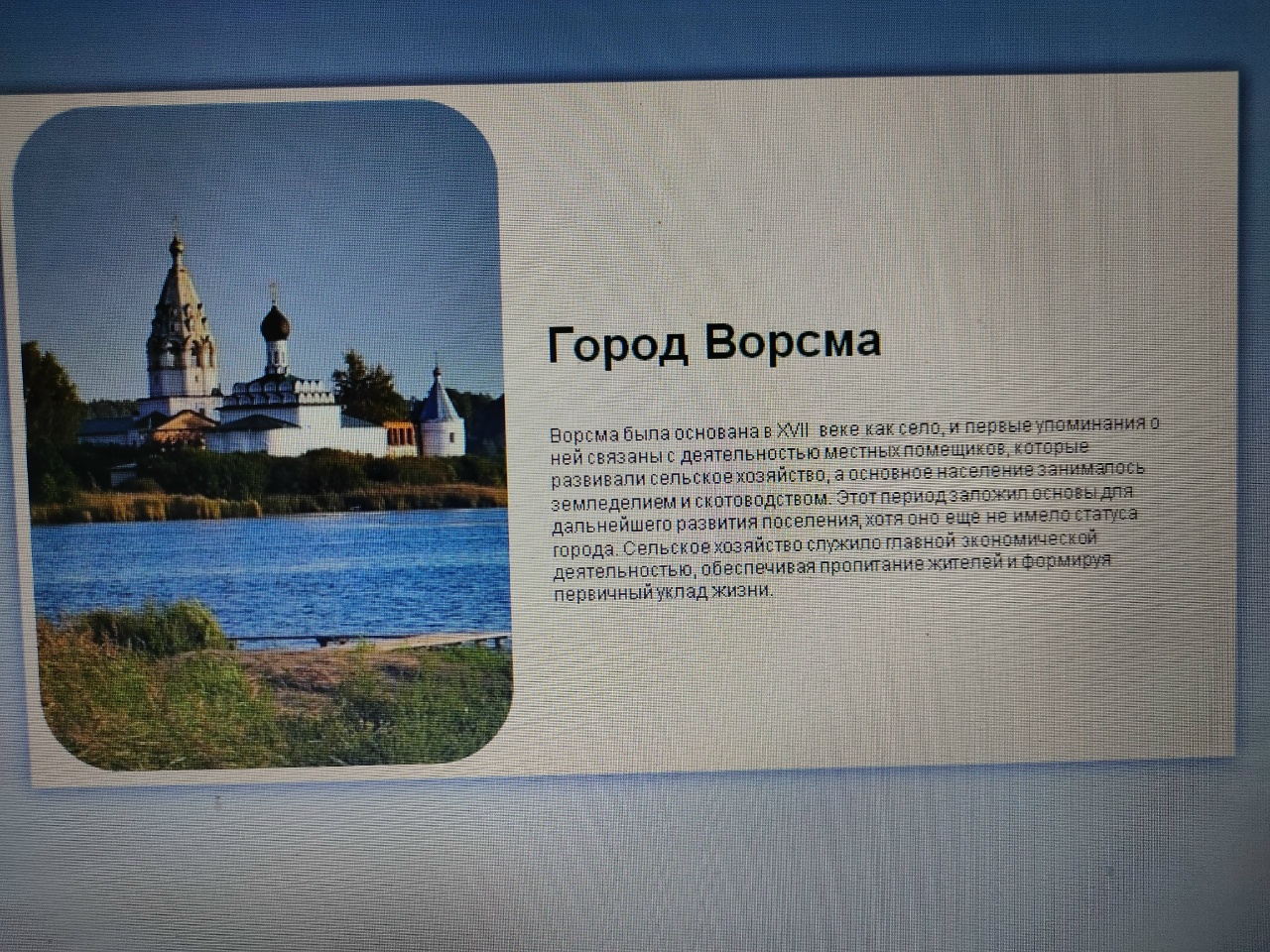Click the dark onion dome in the picture
This screenshot has height=952, width=1270.
(x=274, y=322)
